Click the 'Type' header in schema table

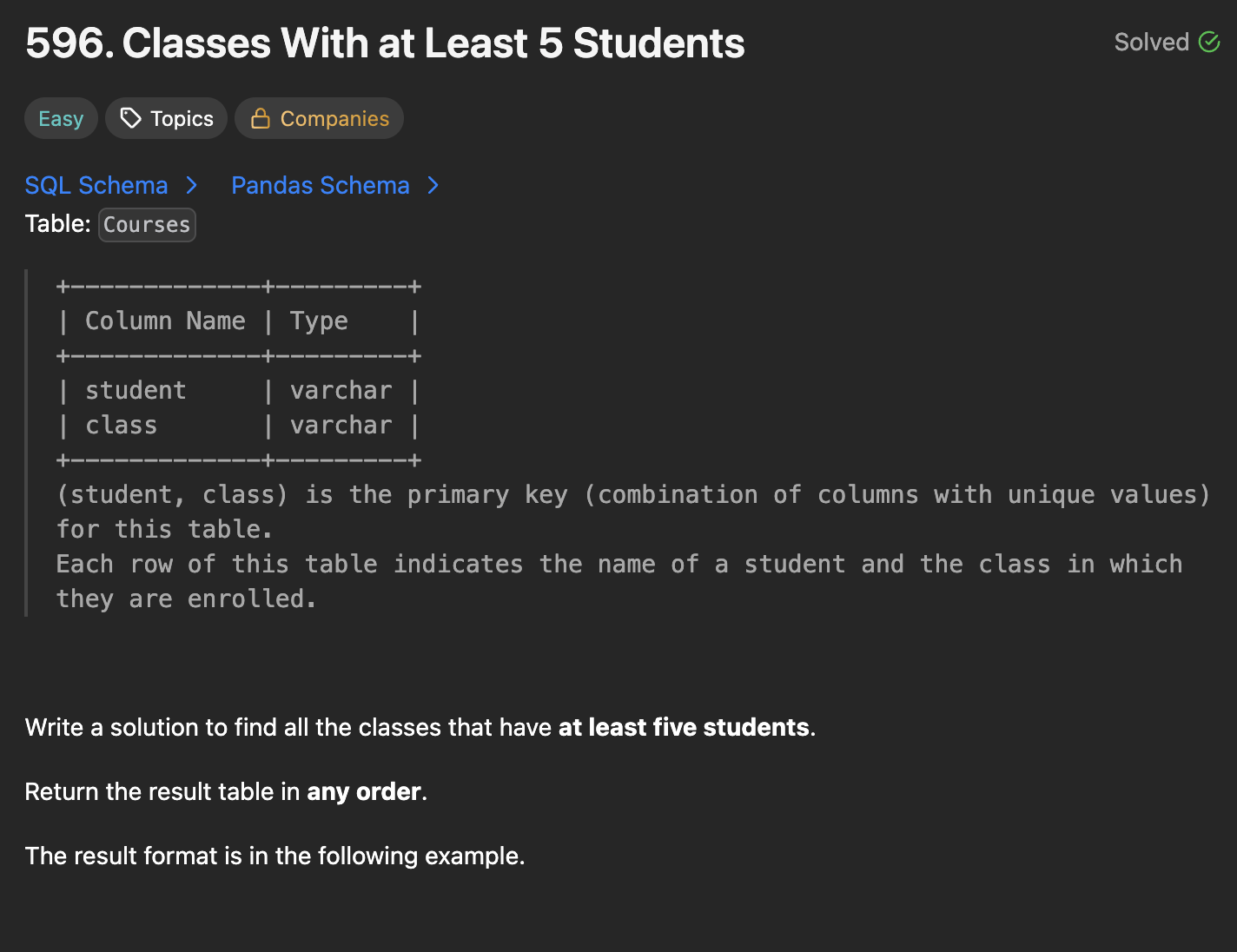coord(319,321)
